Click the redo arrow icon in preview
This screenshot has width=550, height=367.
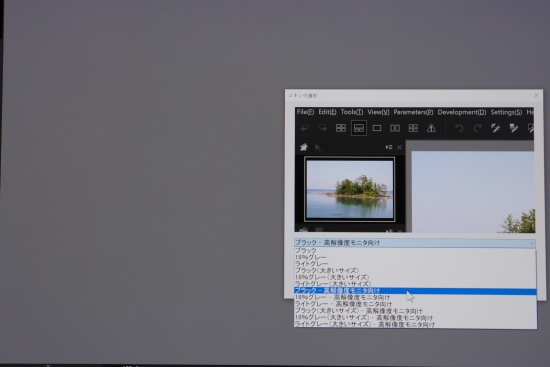click(477, 128)
